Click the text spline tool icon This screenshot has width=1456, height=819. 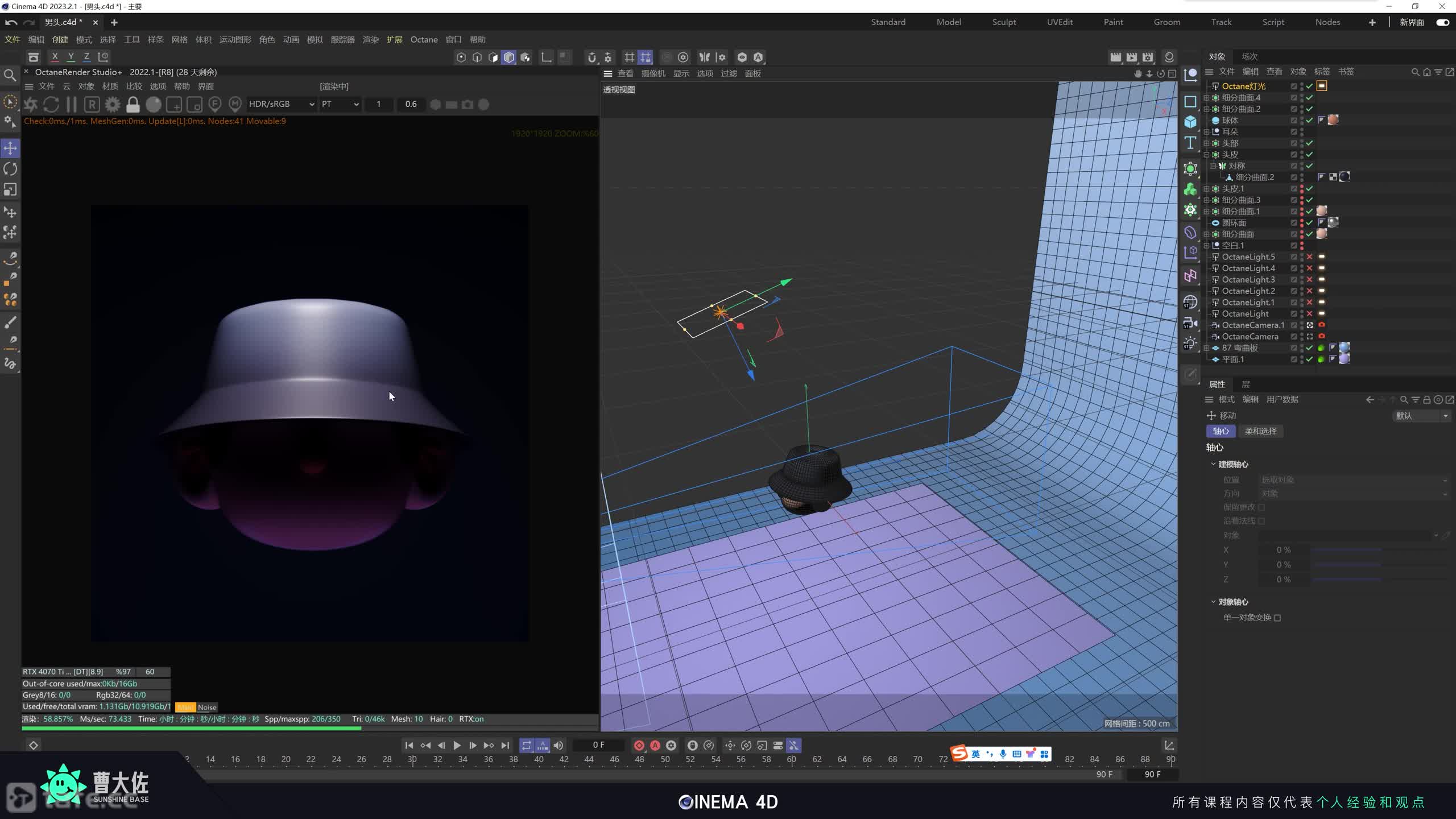coord(1190,143)
